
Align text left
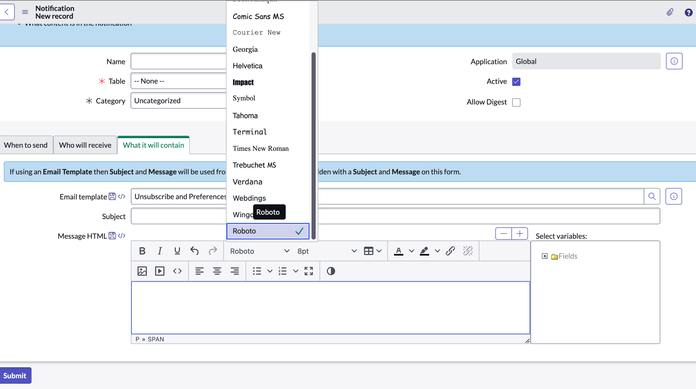pos(199,271)
